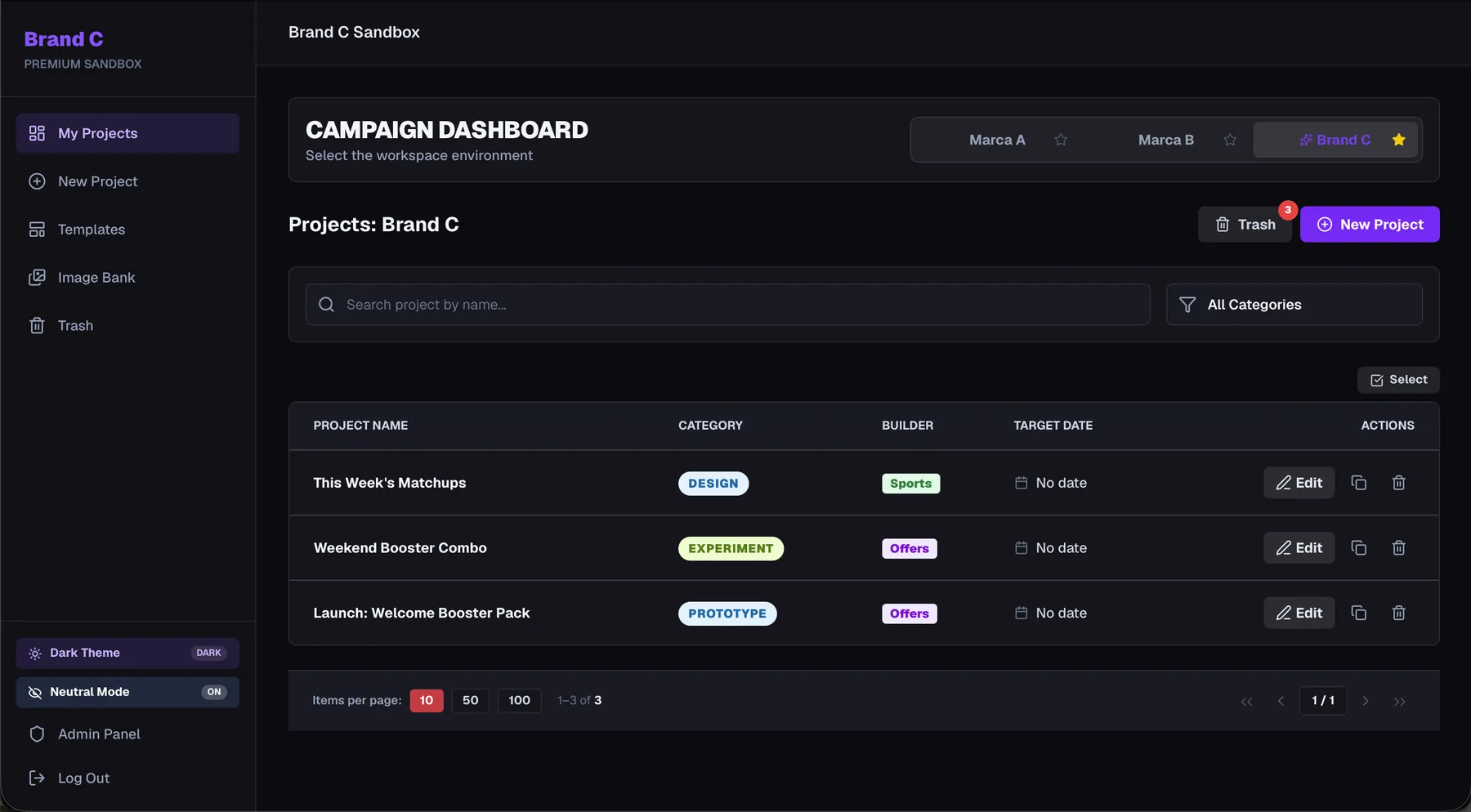
Task: Go to Templates section
Action: point(127,230)
